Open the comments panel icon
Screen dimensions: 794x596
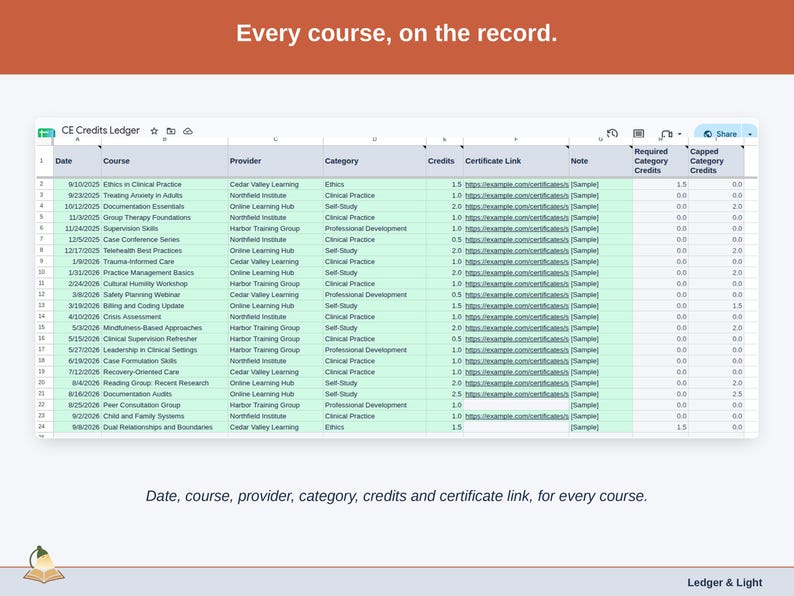[x=639, y=133]
